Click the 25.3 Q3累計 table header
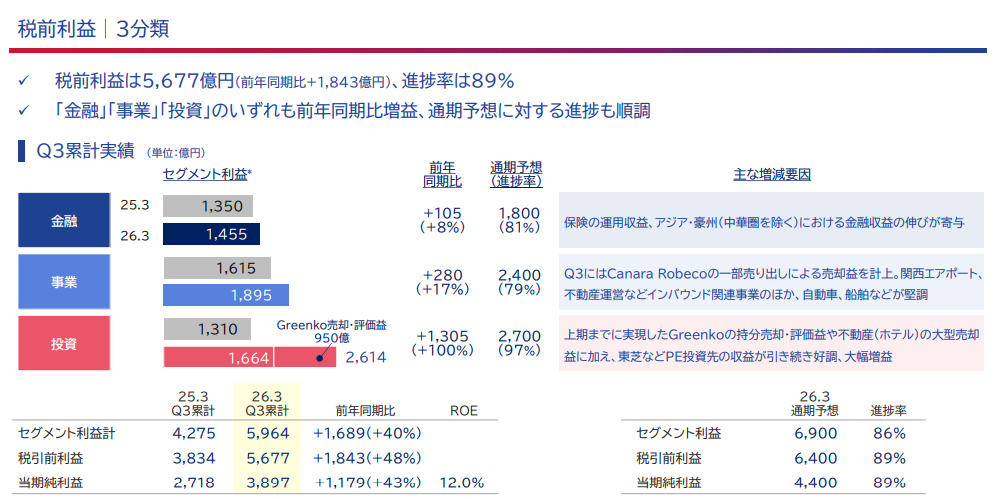The height and width of the screenshot is (499, 1001). pos(193,403)
